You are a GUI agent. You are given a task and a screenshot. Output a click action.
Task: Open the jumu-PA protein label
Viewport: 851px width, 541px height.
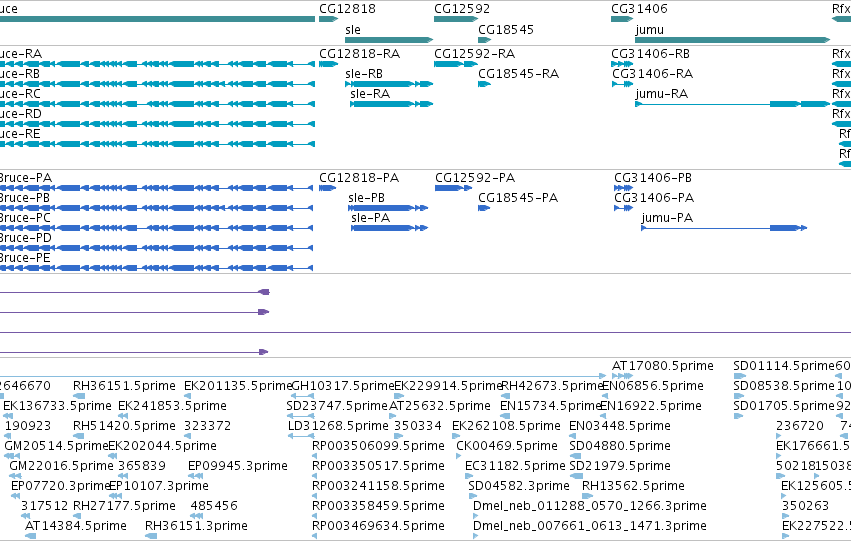[667, 218]
